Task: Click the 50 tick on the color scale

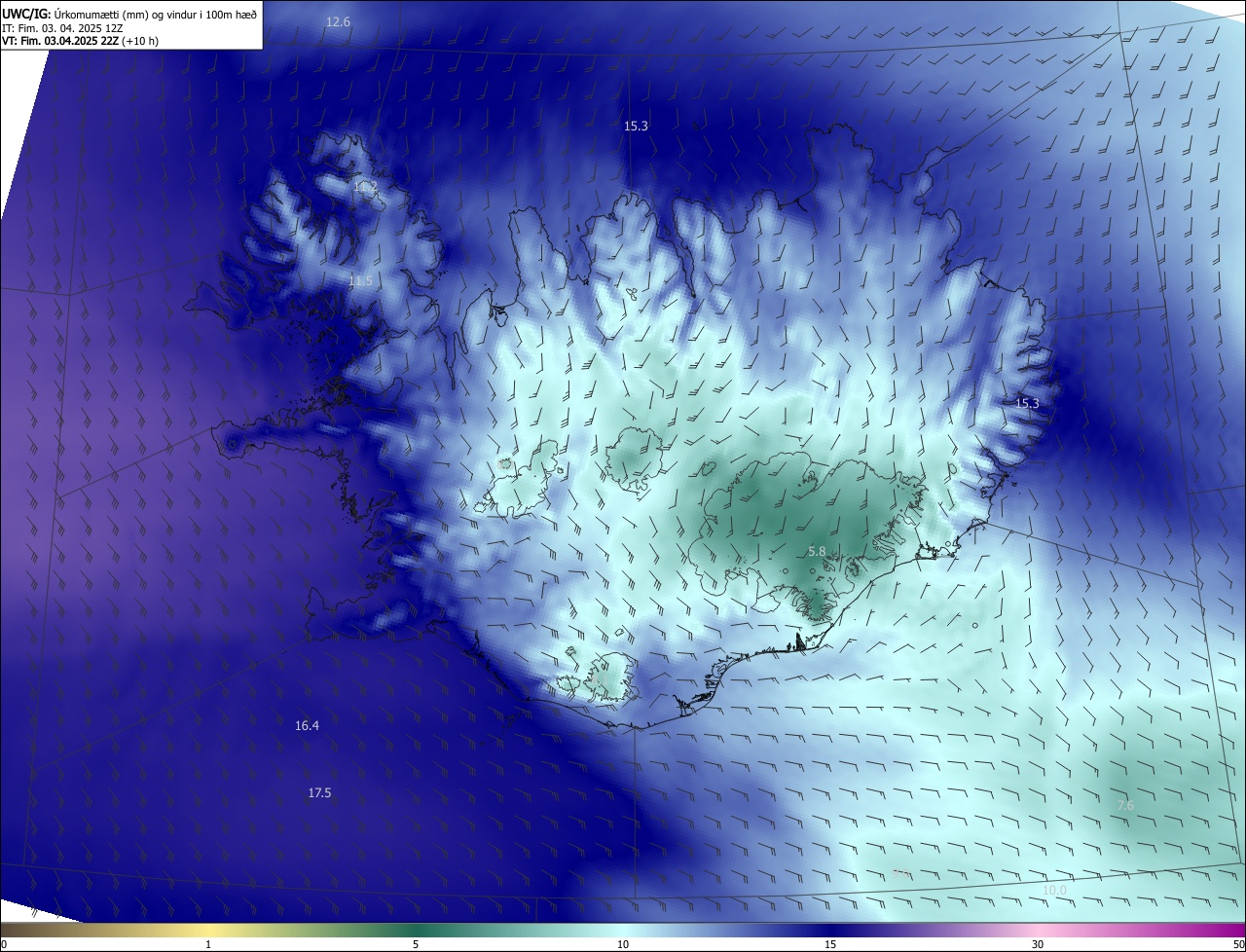Action: click(1238, 944)
